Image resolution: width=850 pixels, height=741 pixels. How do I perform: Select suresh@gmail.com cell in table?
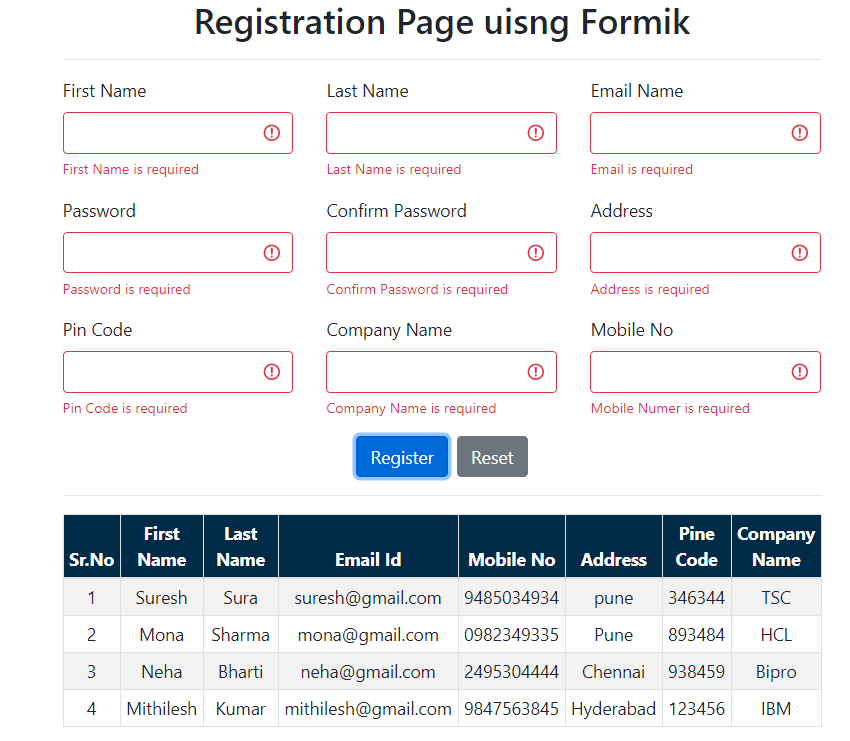click(368, 597)
